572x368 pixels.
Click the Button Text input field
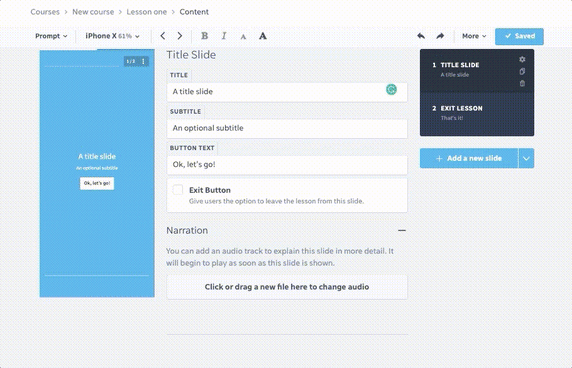pyautogui.click(x=287, y=165)
